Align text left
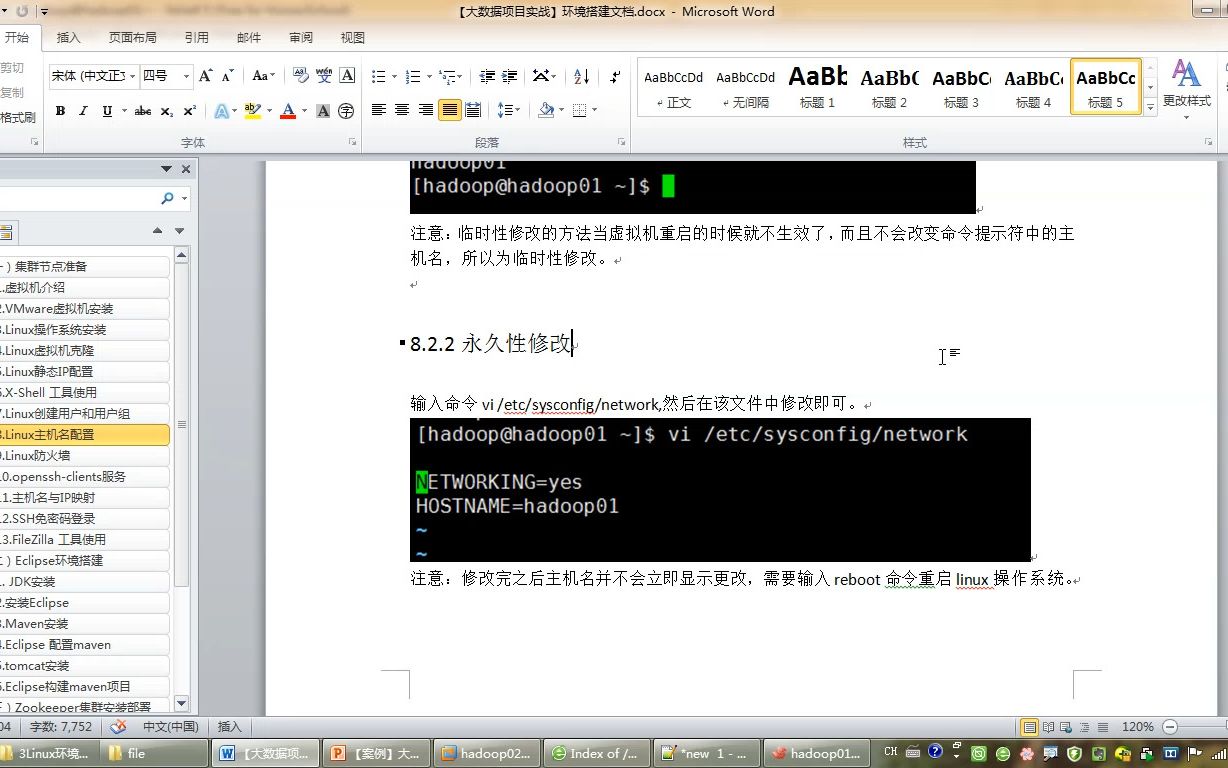 coord(379,110)
